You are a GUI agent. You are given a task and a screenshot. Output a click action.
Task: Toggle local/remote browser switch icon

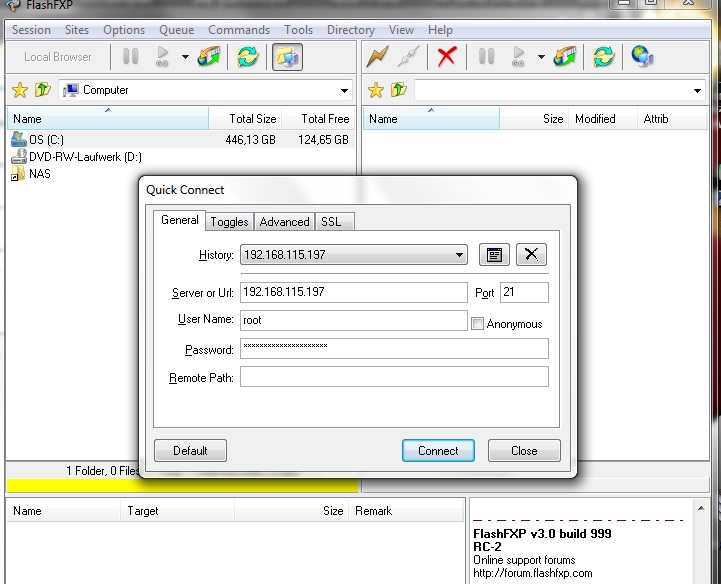click(287, 57)
